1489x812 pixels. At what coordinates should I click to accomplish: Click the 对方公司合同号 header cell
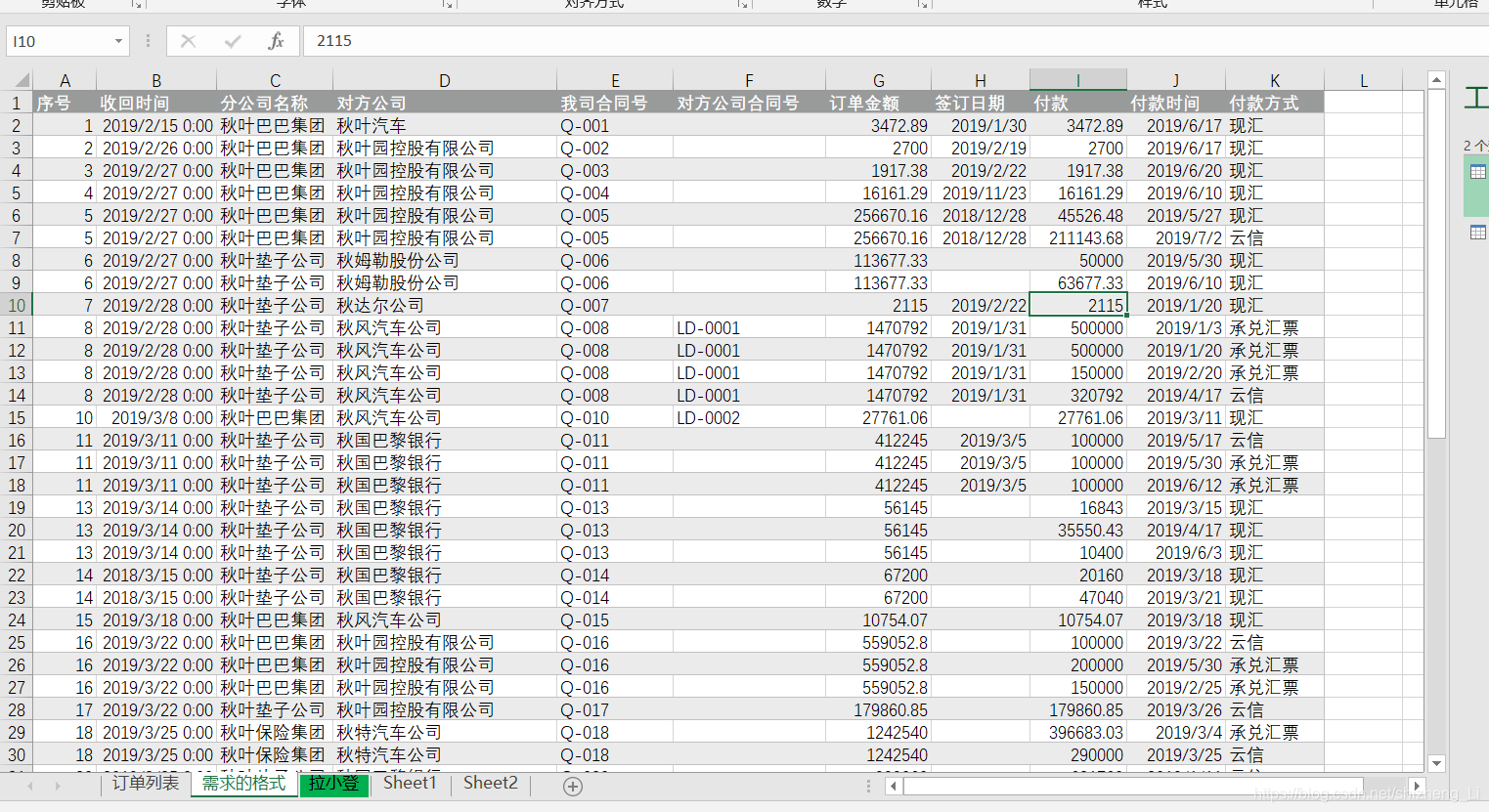(749, 103)
